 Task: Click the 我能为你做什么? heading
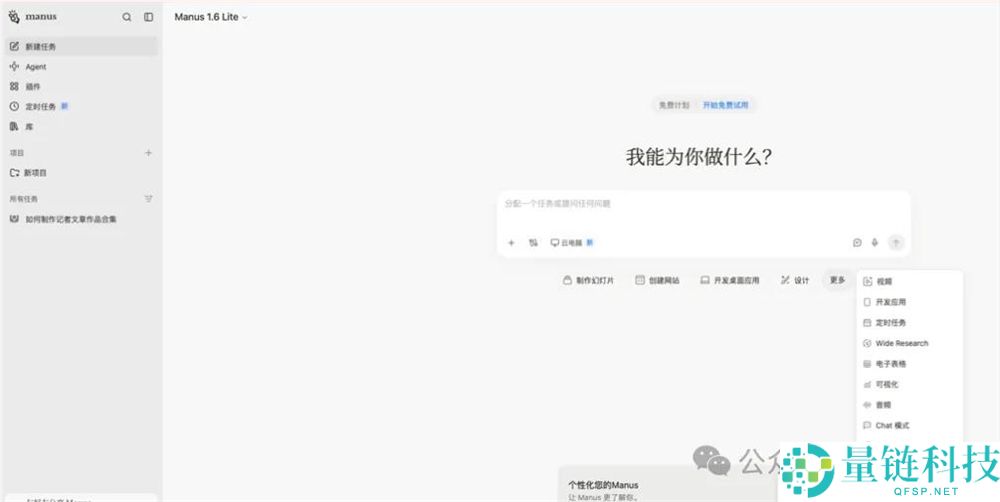point(699,156)
